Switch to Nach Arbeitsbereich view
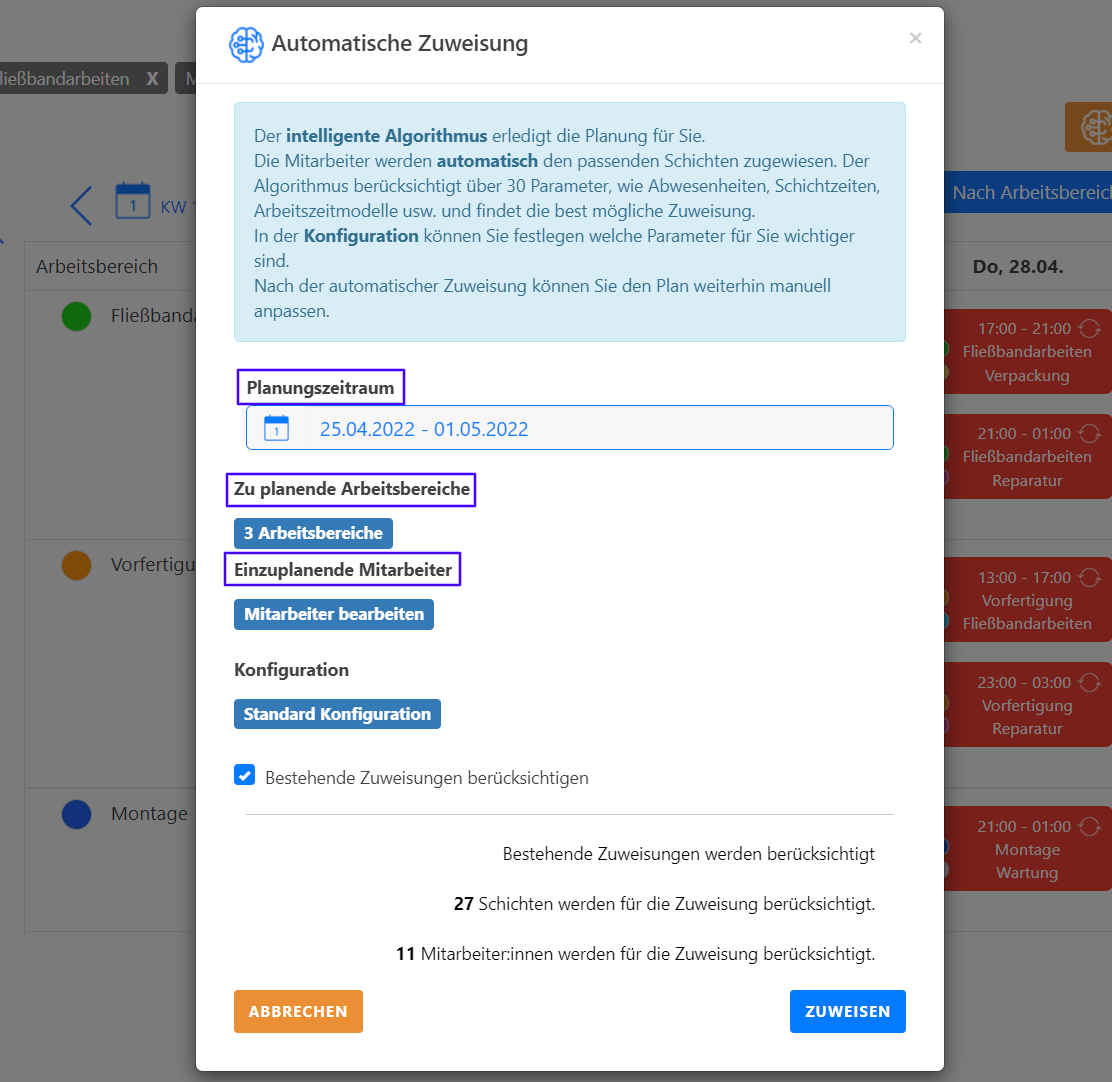The height and width of the screenshot is (1082, 1112). [x=1030, y=193]
